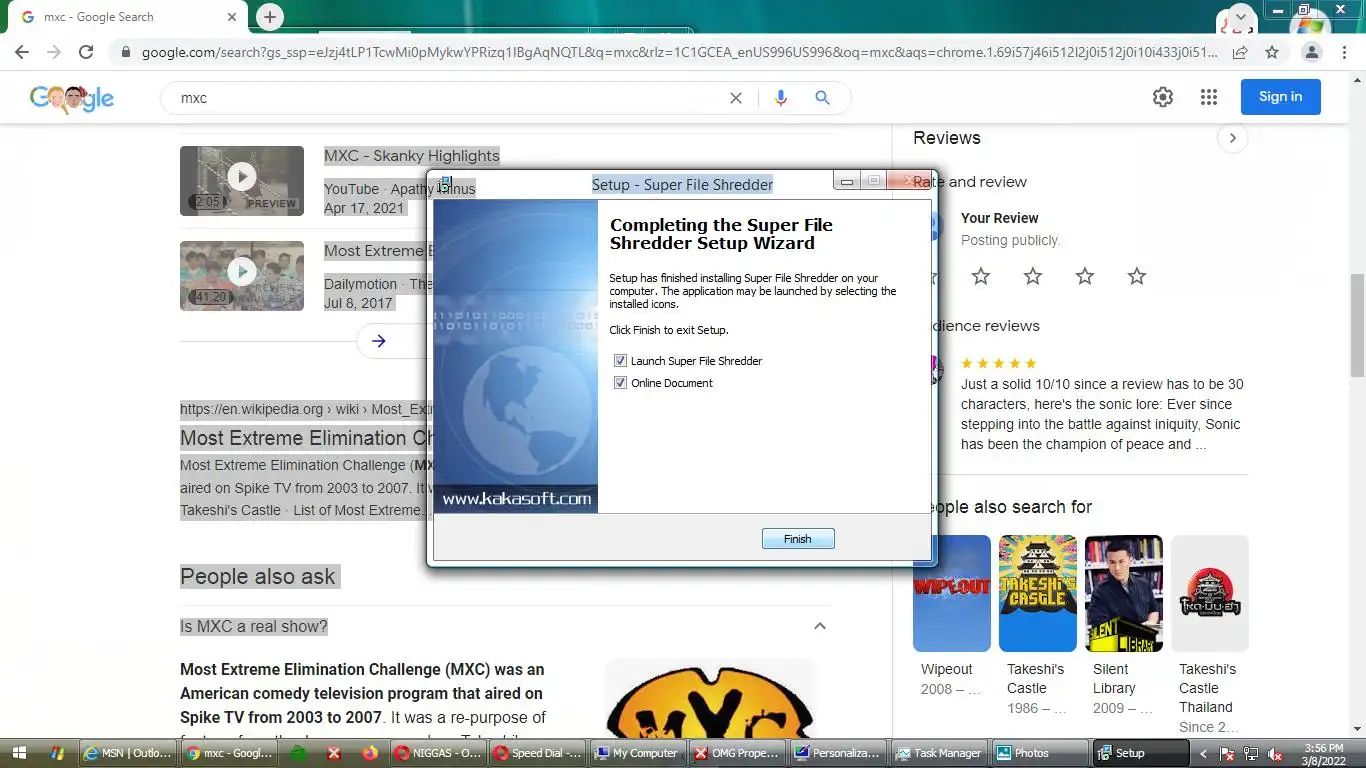
Task: Click the green taskbar icon
Action: (298, 753)
